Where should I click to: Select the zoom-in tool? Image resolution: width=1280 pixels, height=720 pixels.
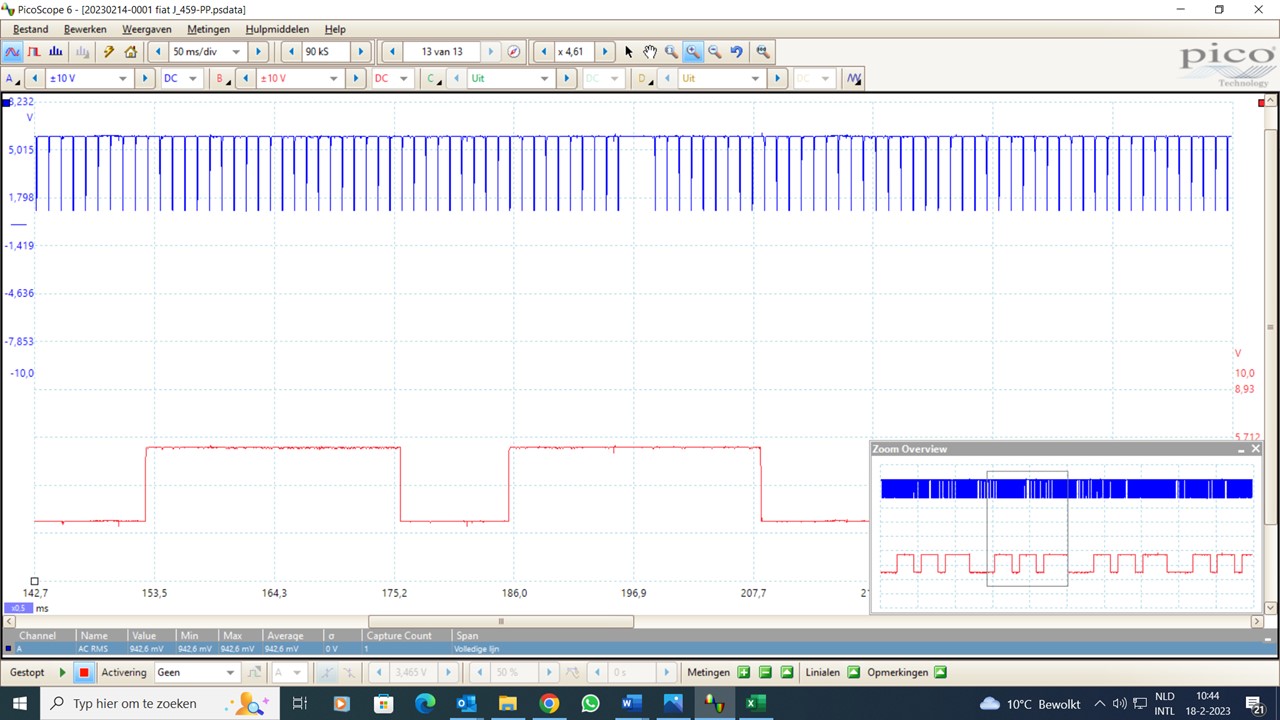693,52
